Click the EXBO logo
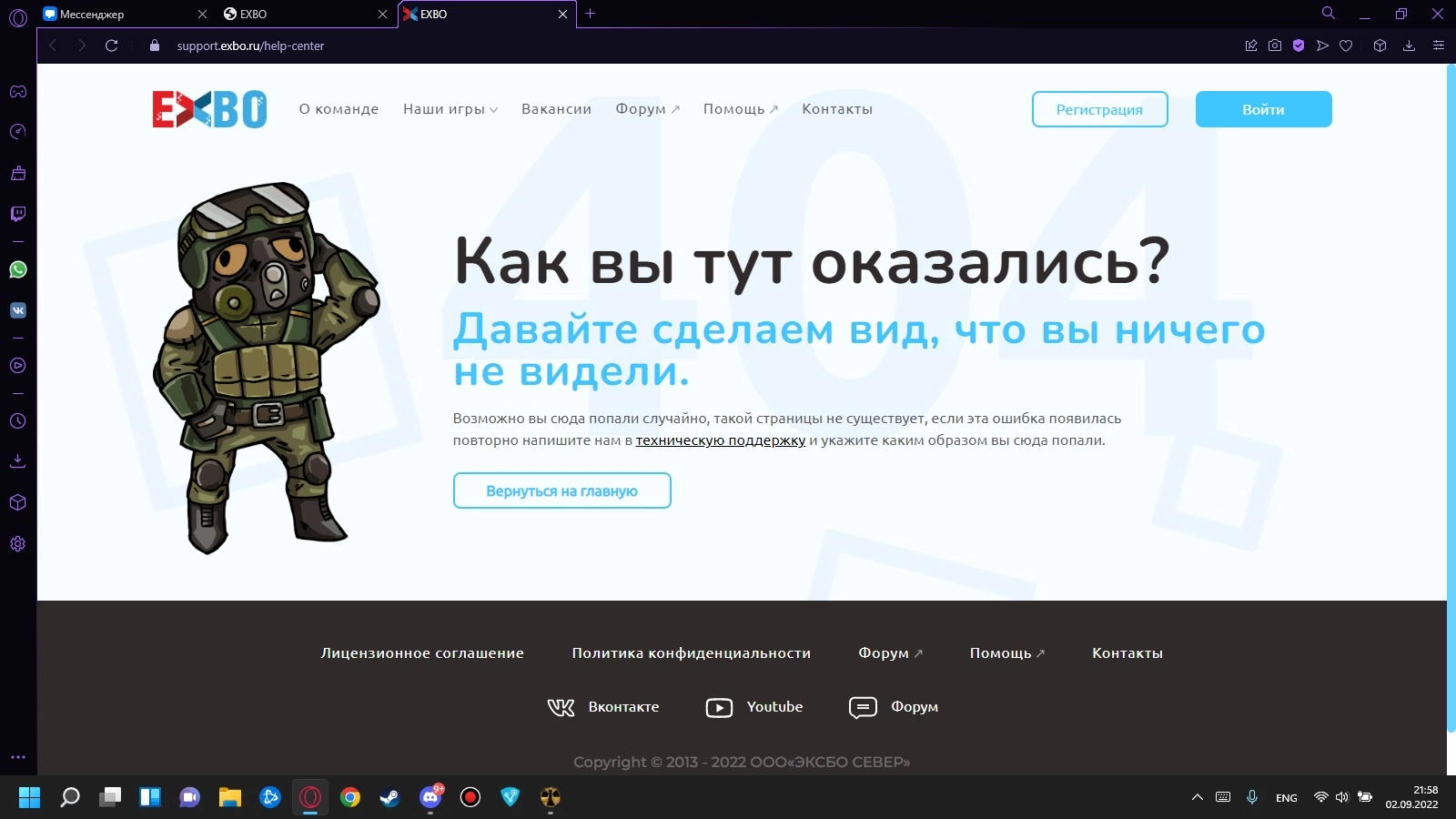 pyautogui.click(x=209, y=109)
